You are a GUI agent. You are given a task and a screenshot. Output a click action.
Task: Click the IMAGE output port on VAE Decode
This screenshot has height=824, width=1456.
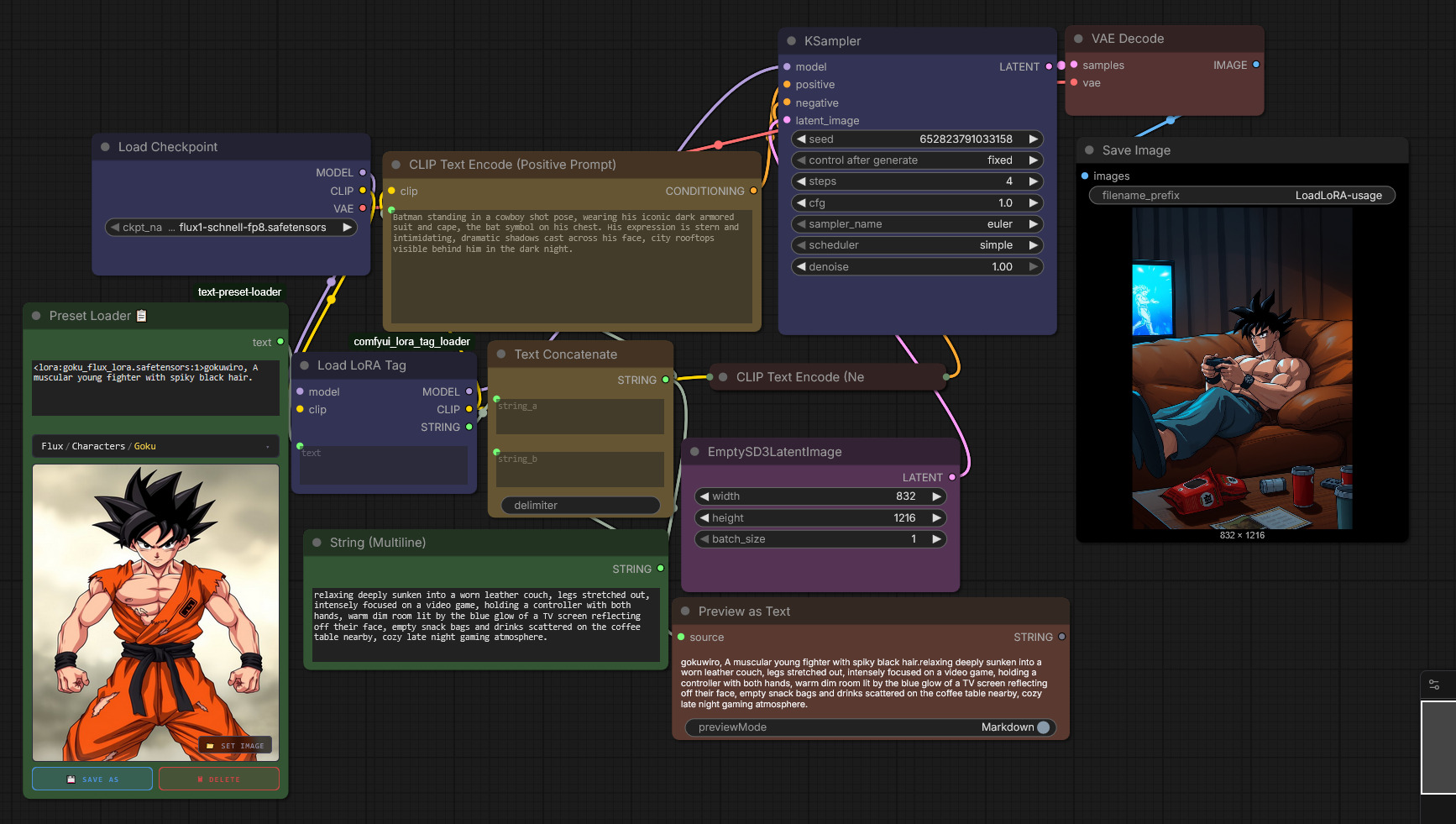[1256, 65]
